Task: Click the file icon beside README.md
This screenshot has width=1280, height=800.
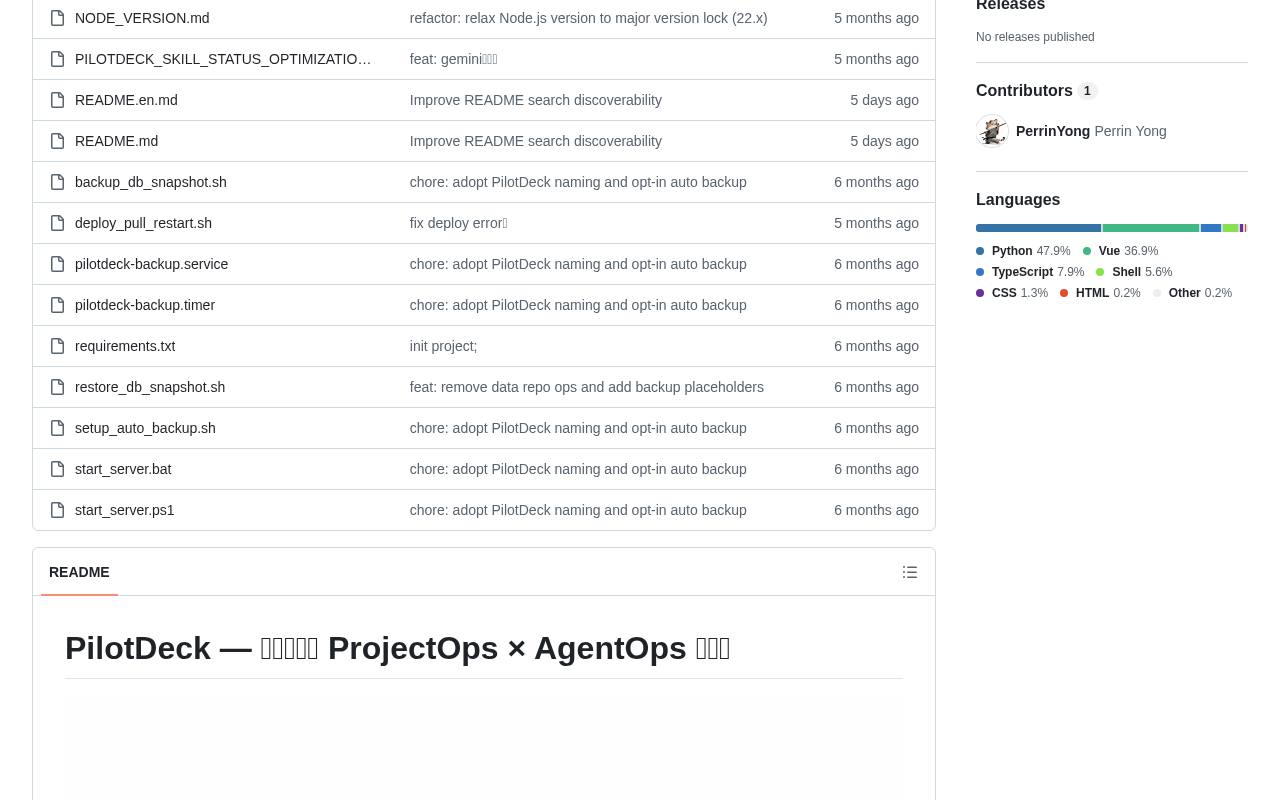Action: click(x=57, y=141)
